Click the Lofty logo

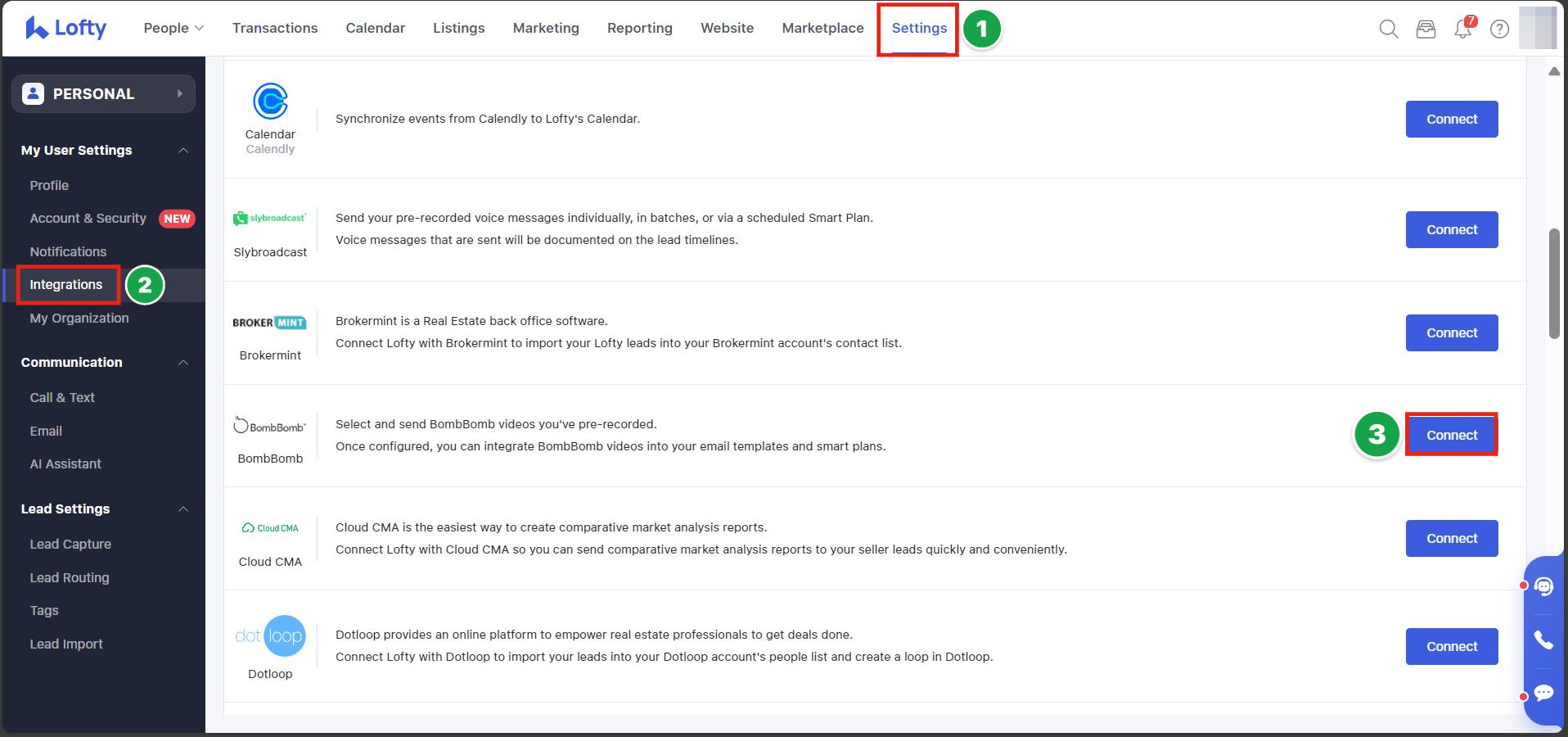click(x=66, y=28)
